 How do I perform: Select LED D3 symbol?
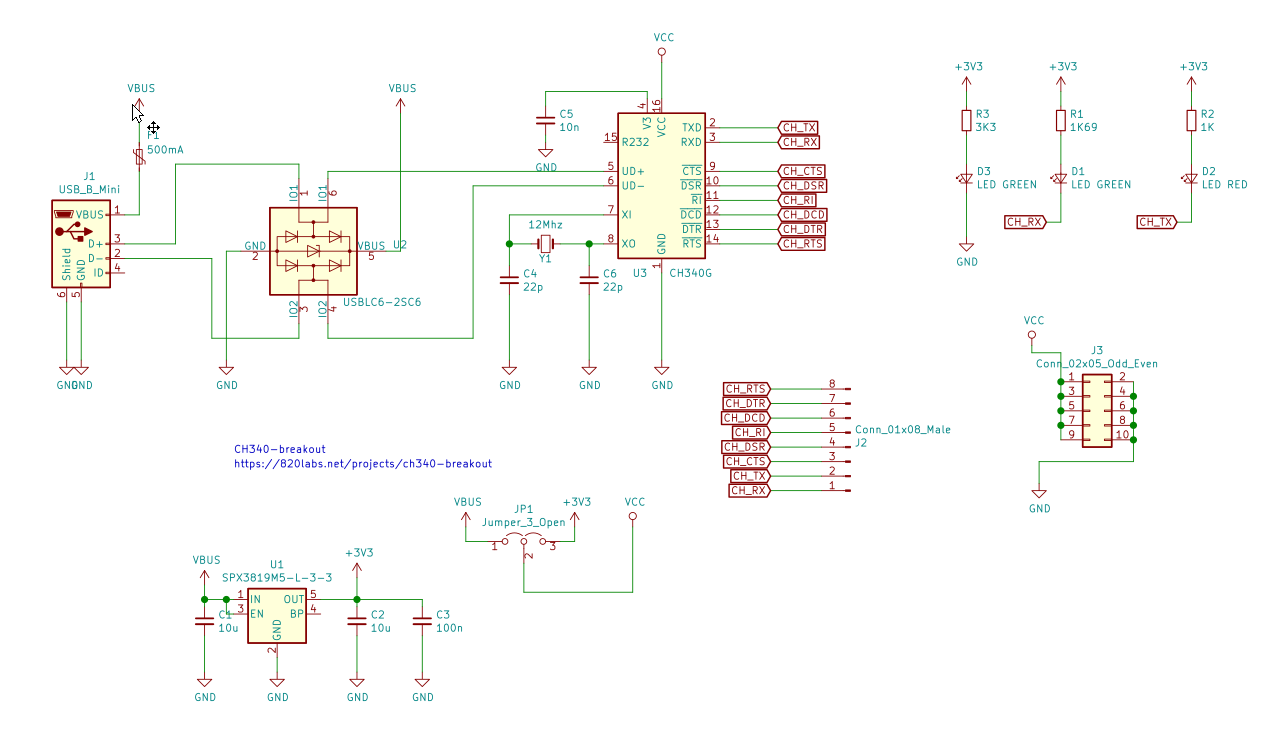(966, 179)
